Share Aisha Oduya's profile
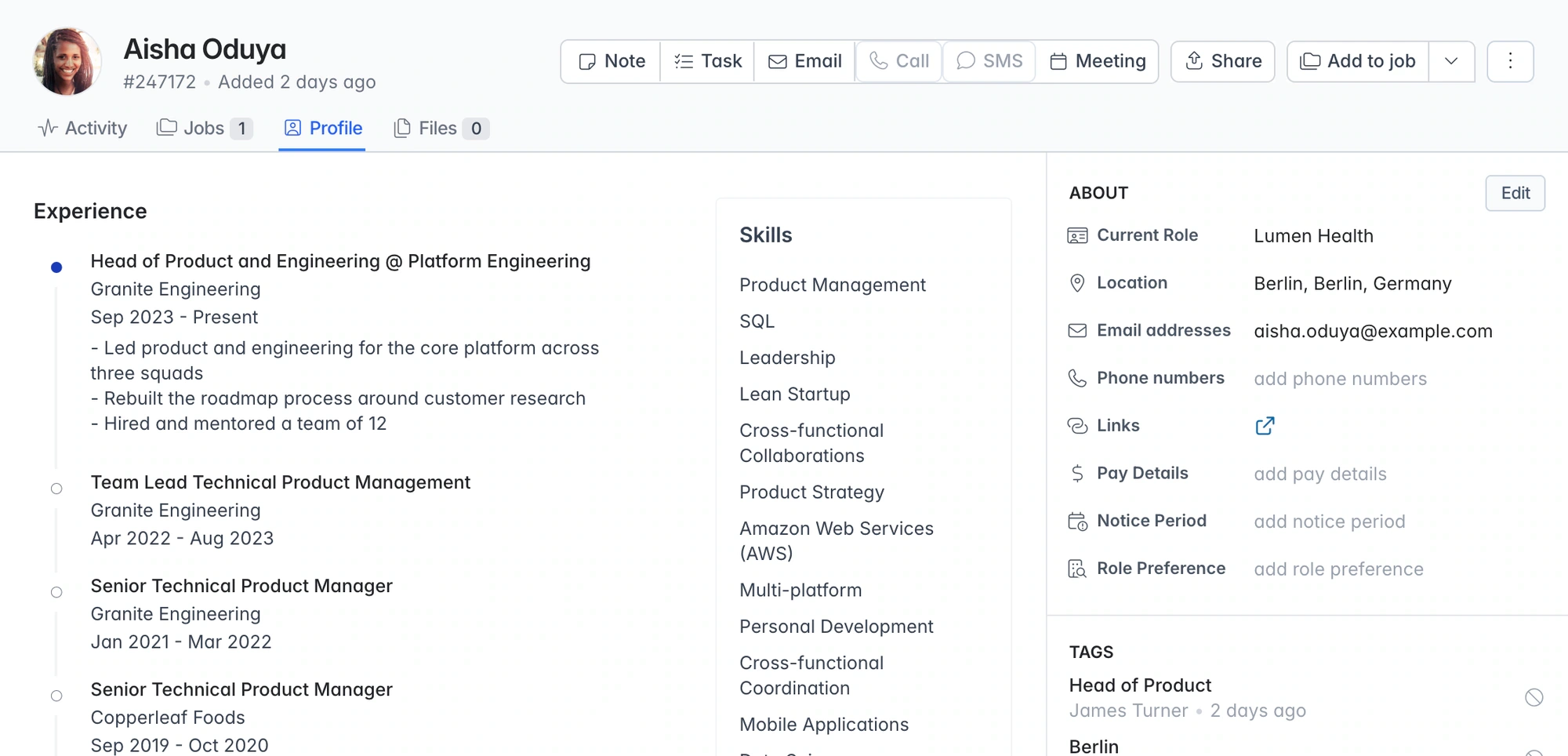This screenshot has width=1568, height=756. pos(1223,61)
